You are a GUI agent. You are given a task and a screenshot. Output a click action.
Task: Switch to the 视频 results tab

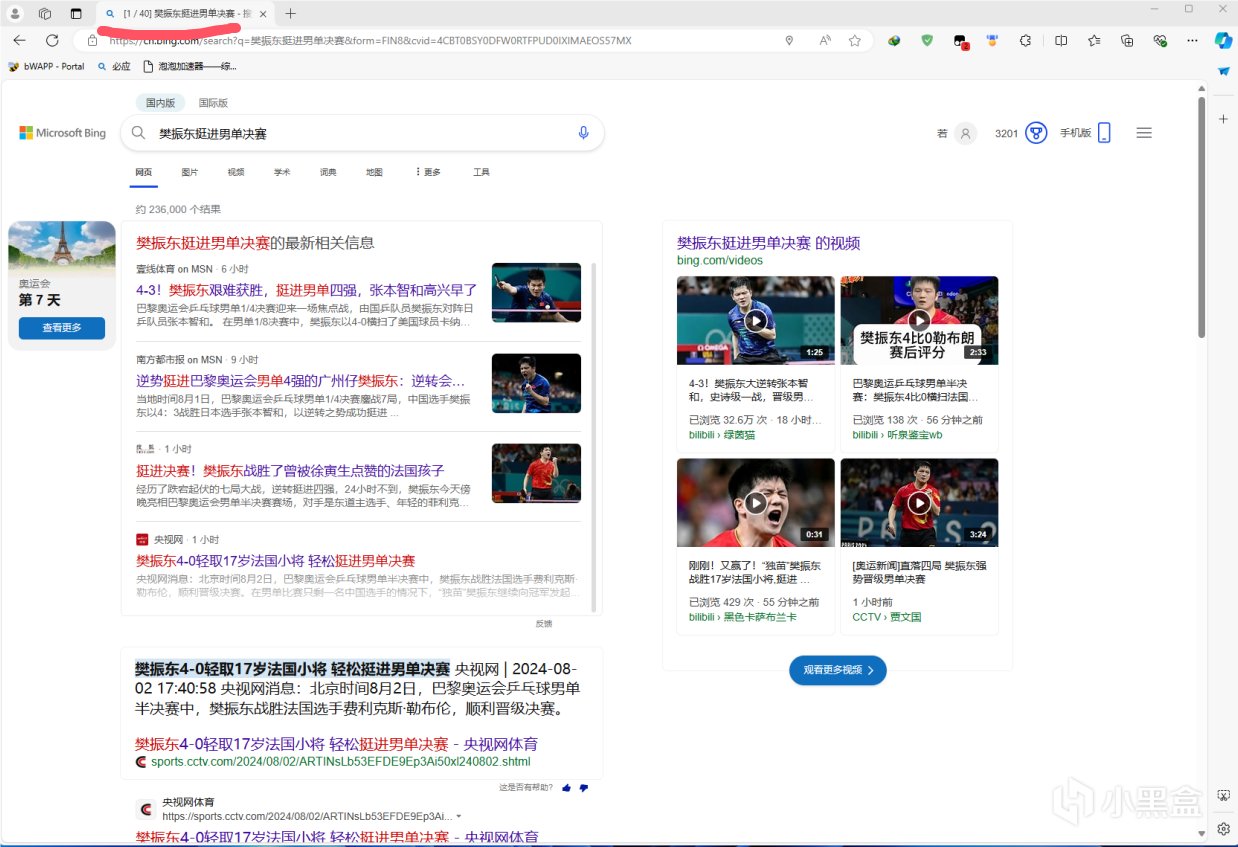pos(236,172)
